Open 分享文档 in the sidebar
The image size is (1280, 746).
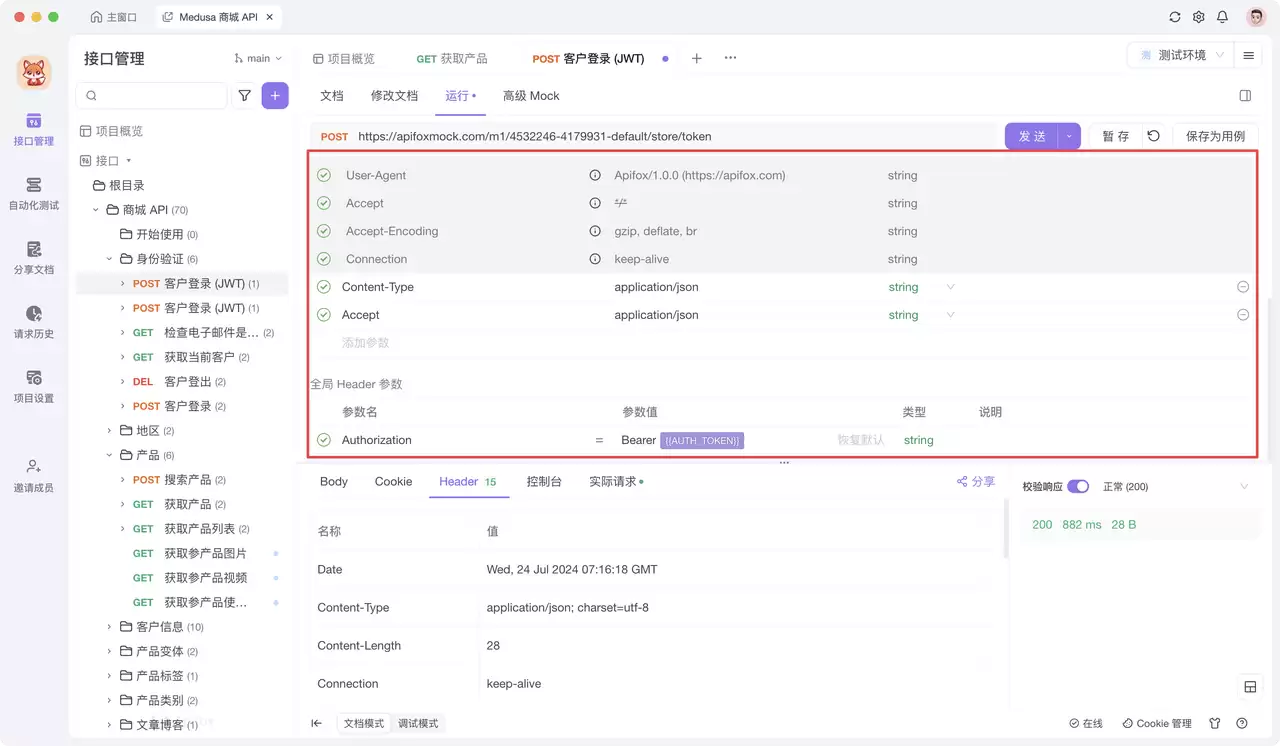tap(34, 258)
